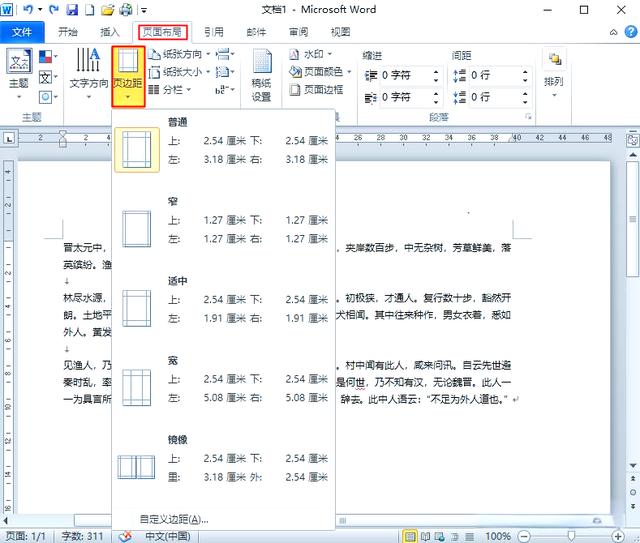Click the 中文(中国) language indicator
The image size is (640, 543).
(x=168, y=536)
